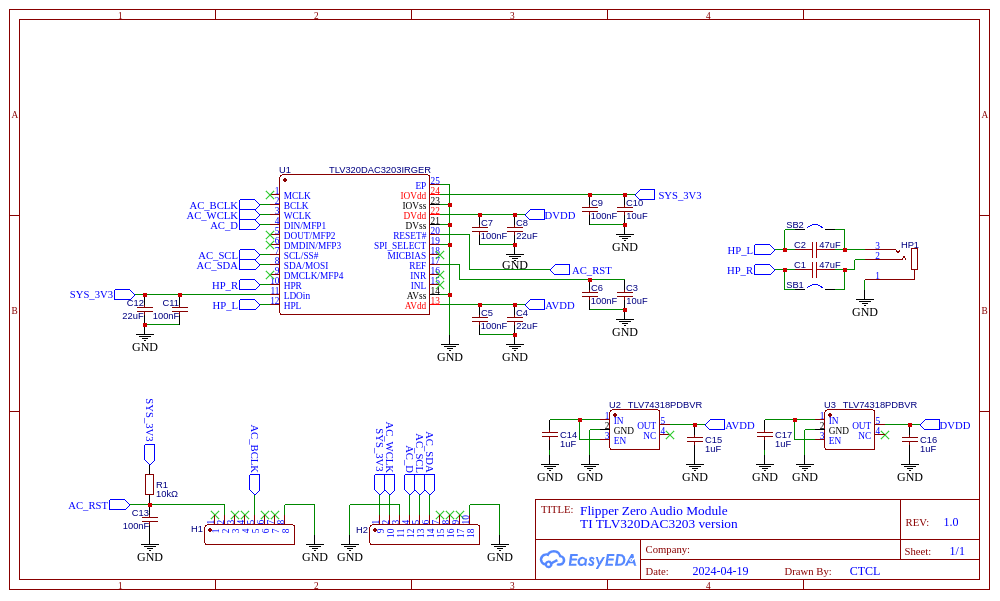Select the U1 TLV320DAC3203IRGER chip body
Viewport: 1000px width, 601px height.
[x=355, y=244]
